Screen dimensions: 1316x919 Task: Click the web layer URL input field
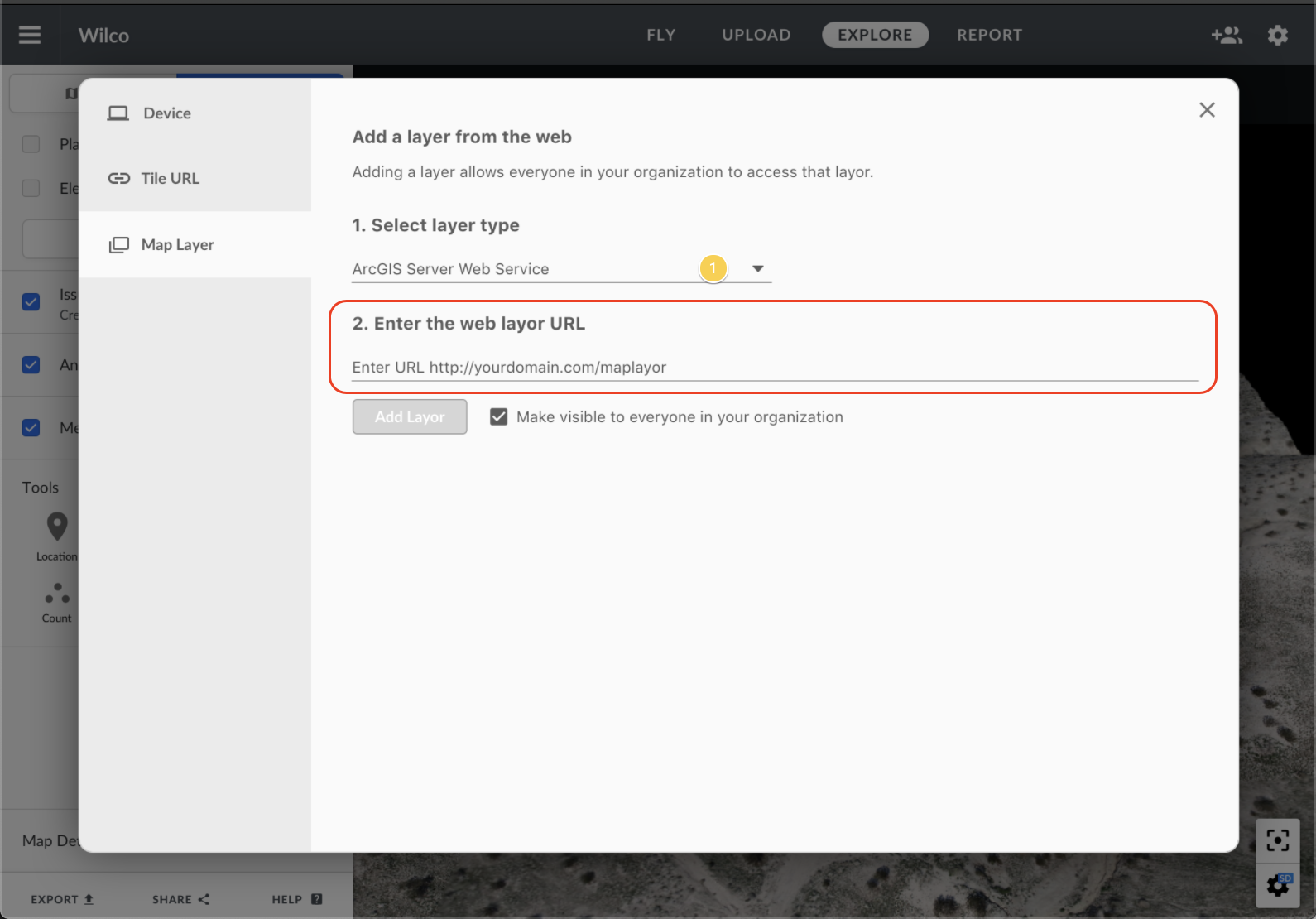775,367
